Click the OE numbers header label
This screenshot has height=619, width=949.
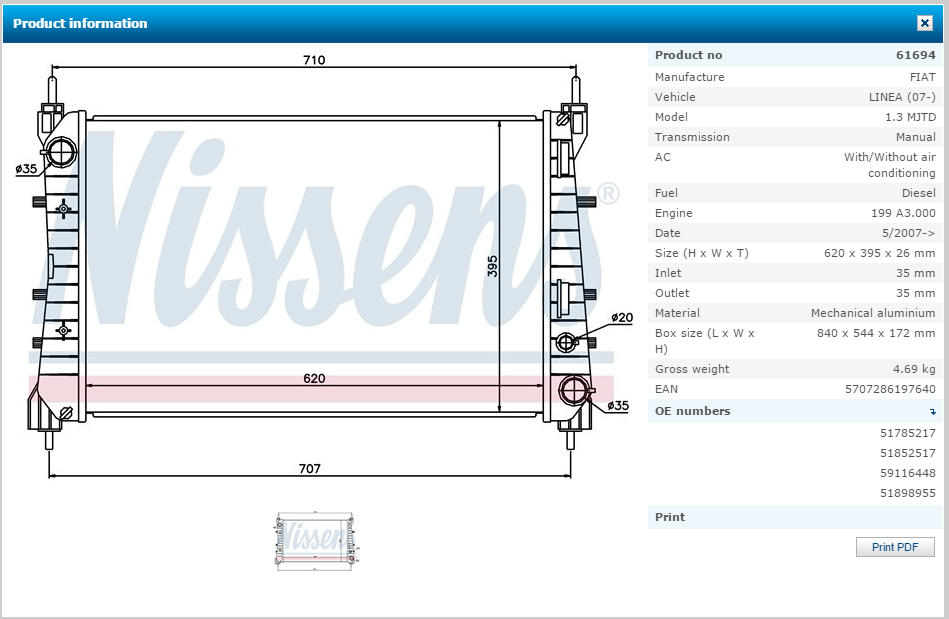pos(692,411)
